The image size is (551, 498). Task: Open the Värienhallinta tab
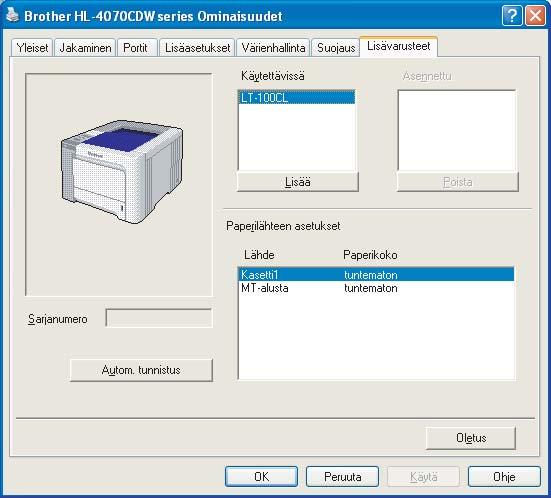(x=273, y=47)
